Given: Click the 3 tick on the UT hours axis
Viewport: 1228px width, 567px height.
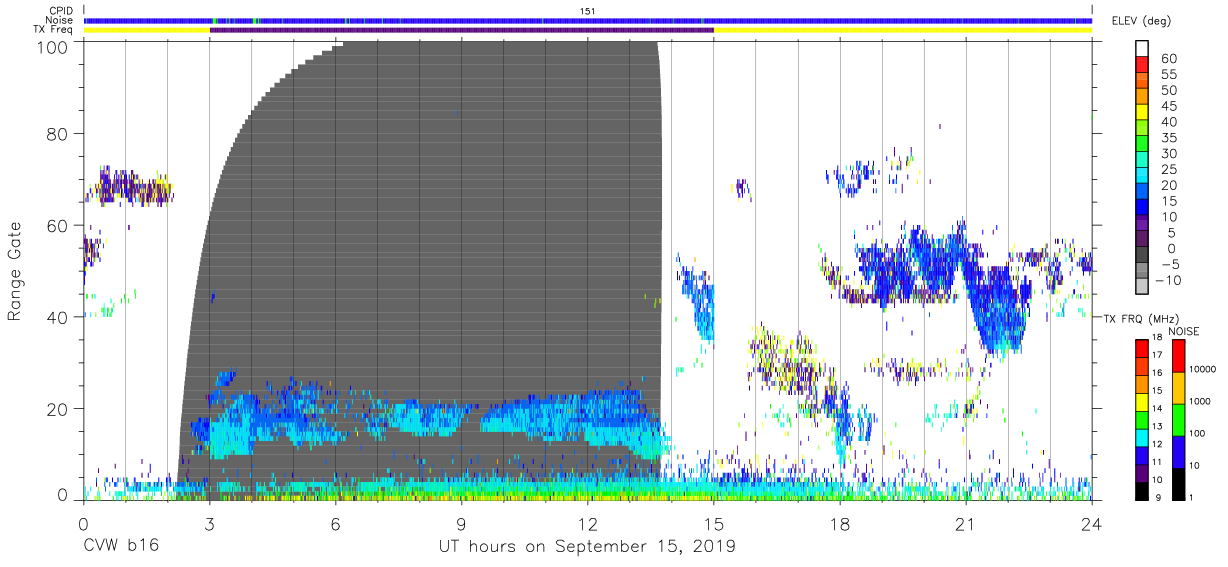Looking at the screenshot, I should (x=209, y=523).
